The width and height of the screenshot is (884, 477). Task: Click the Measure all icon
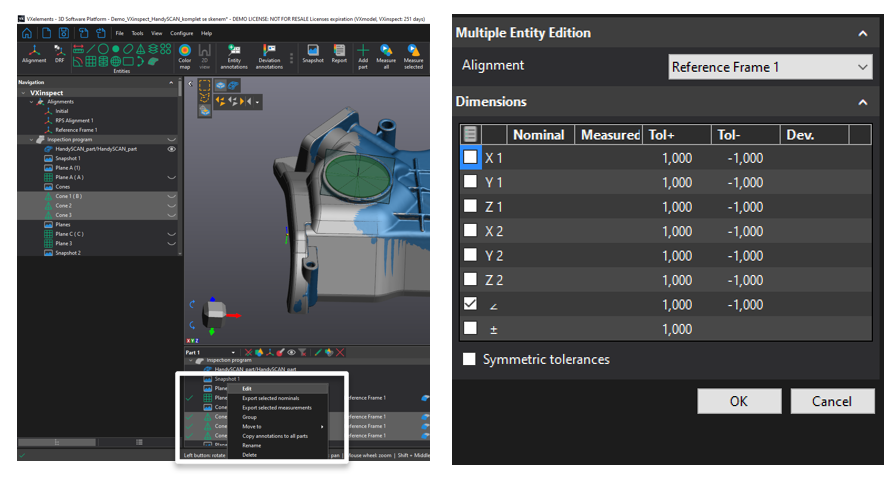point(386,52)
